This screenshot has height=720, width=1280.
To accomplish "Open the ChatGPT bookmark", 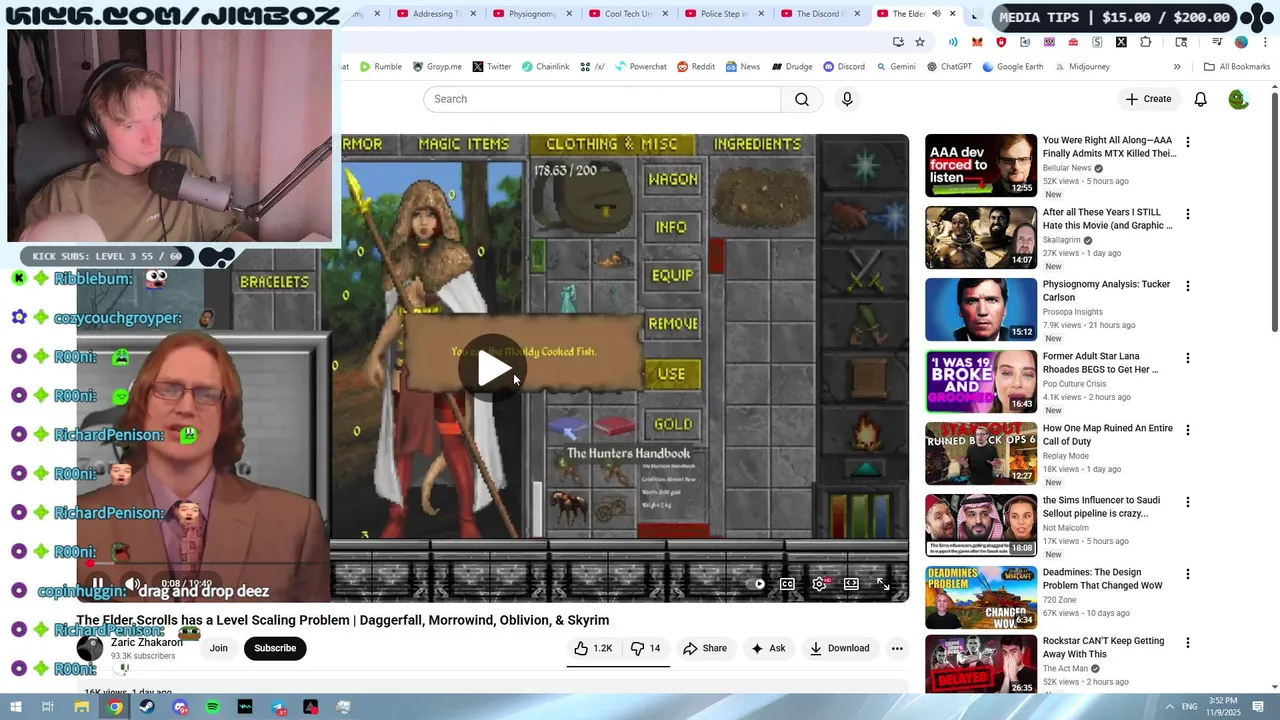I will tap(948, 67).
